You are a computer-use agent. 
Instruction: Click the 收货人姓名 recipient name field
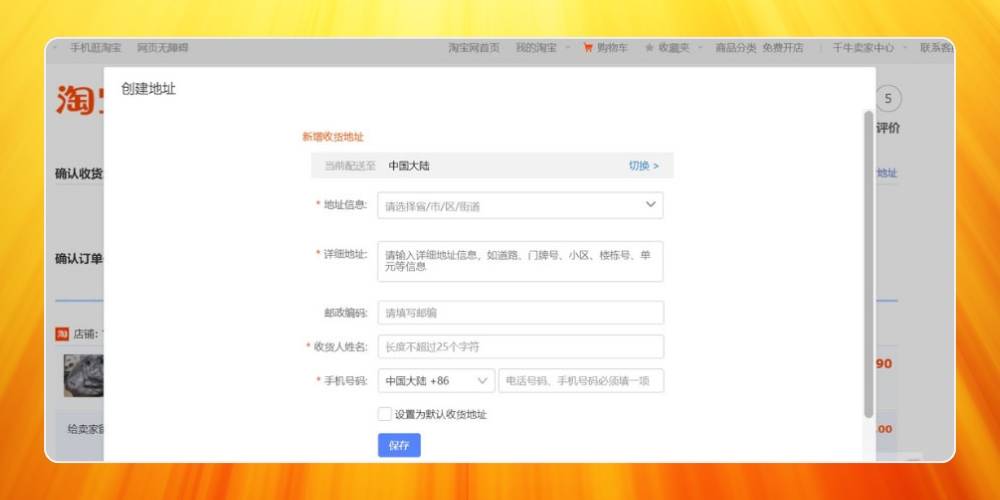tap(520, 347)
